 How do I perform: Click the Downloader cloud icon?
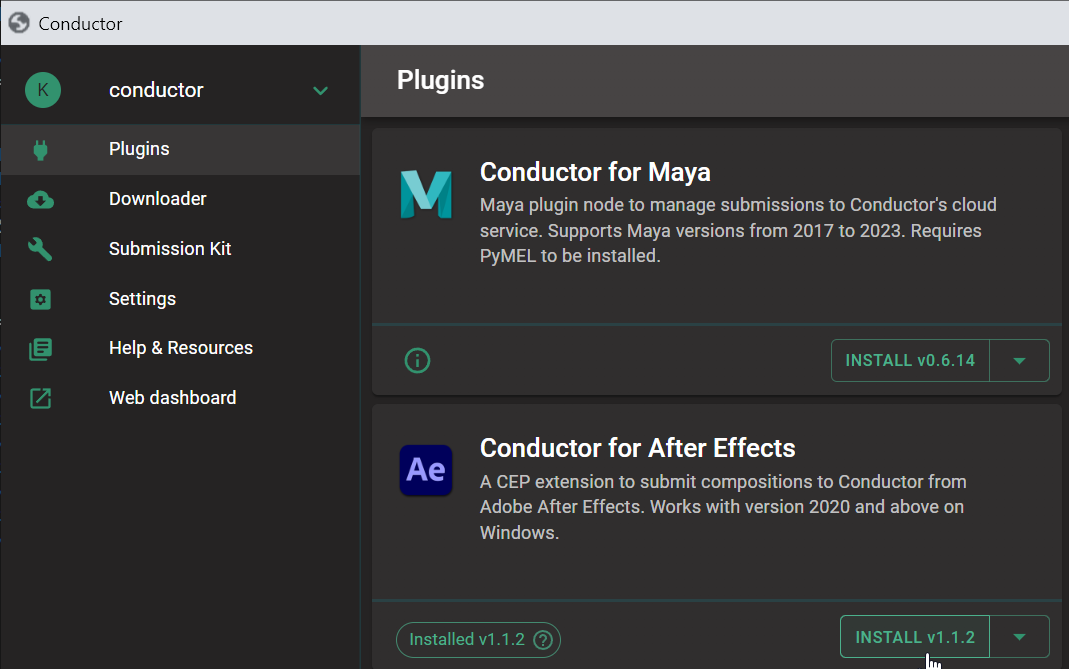coord(40,200)
